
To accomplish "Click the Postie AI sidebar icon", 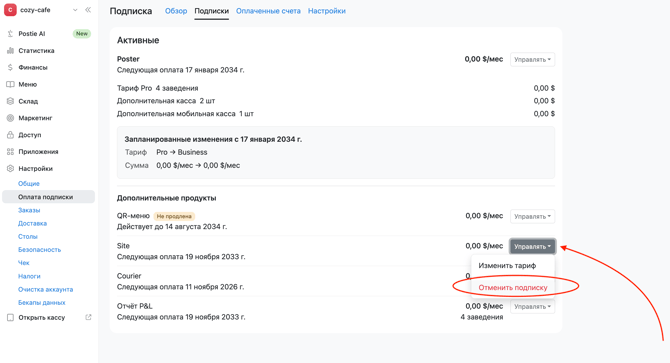I will tap(10, 34).
